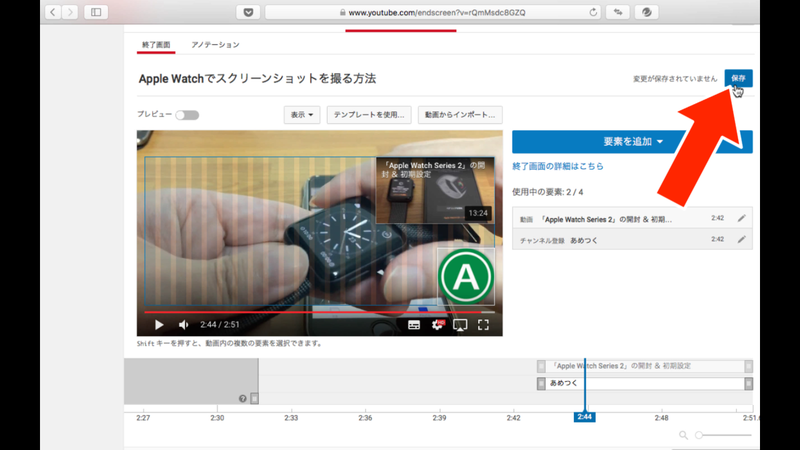Click the timeline zoom magnifier icon

[683, 435]
